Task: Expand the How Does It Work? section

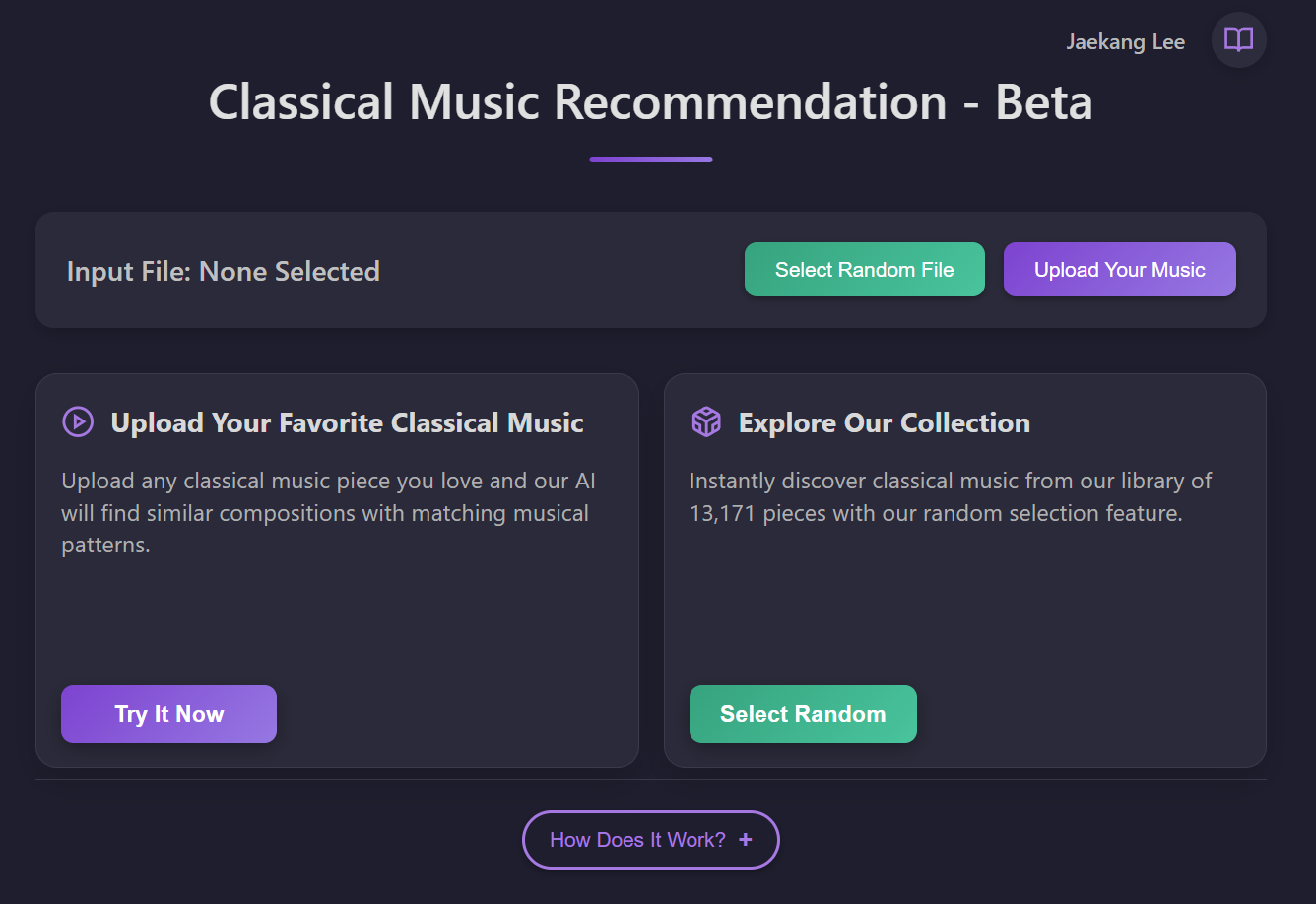Action: [x=651, y=840]
